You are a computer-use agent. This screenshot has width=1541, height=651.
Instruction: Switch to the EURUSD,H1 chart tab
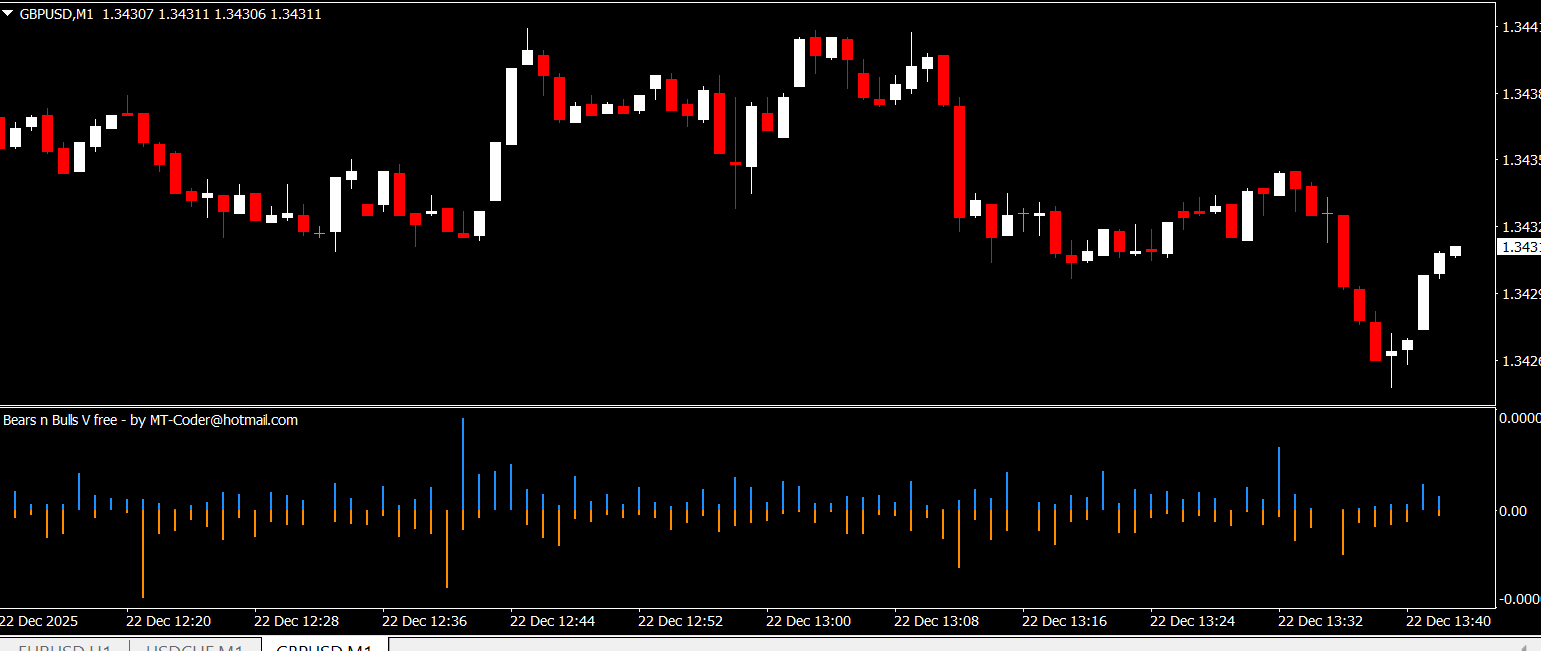click(x=65, y=648)
